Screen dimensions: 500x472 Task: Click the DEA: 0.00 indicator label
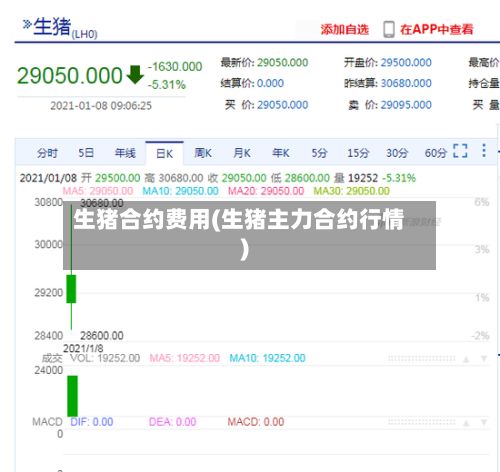click(172, 422)
